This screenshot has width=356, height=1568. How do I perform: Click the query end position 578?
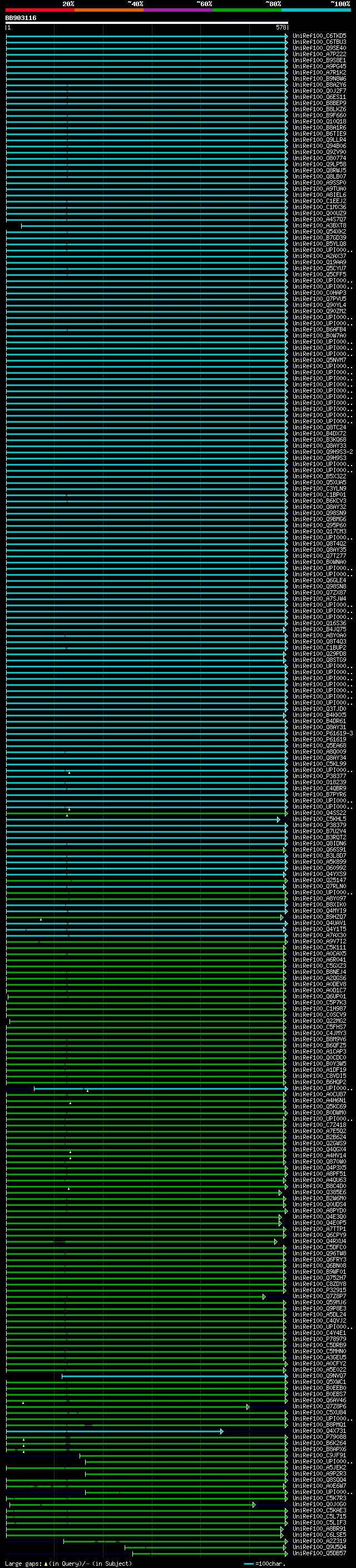point(280,27)
